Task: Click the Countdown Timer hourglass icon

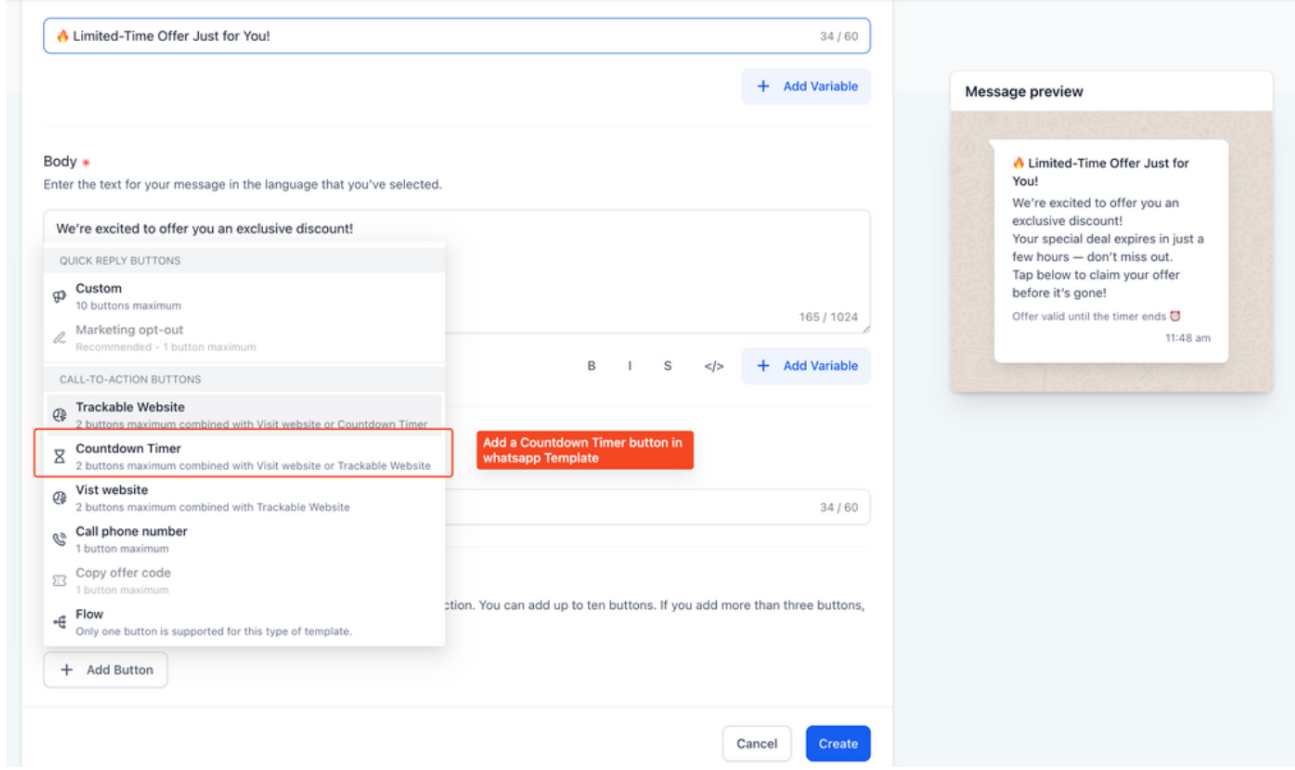Action: (x=59, y=456)
